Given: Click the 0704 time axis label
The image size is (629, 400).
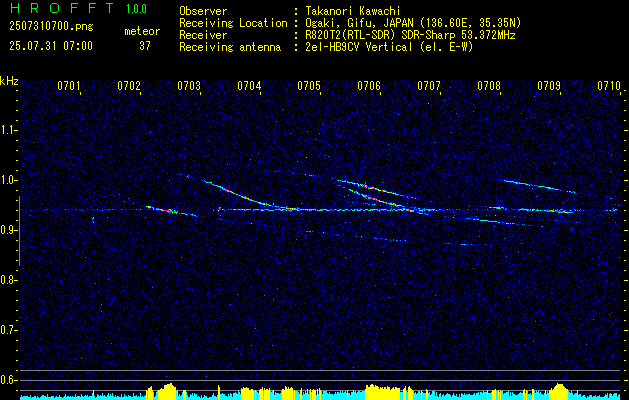Looking at the screenshot, I should pos(249,85).
